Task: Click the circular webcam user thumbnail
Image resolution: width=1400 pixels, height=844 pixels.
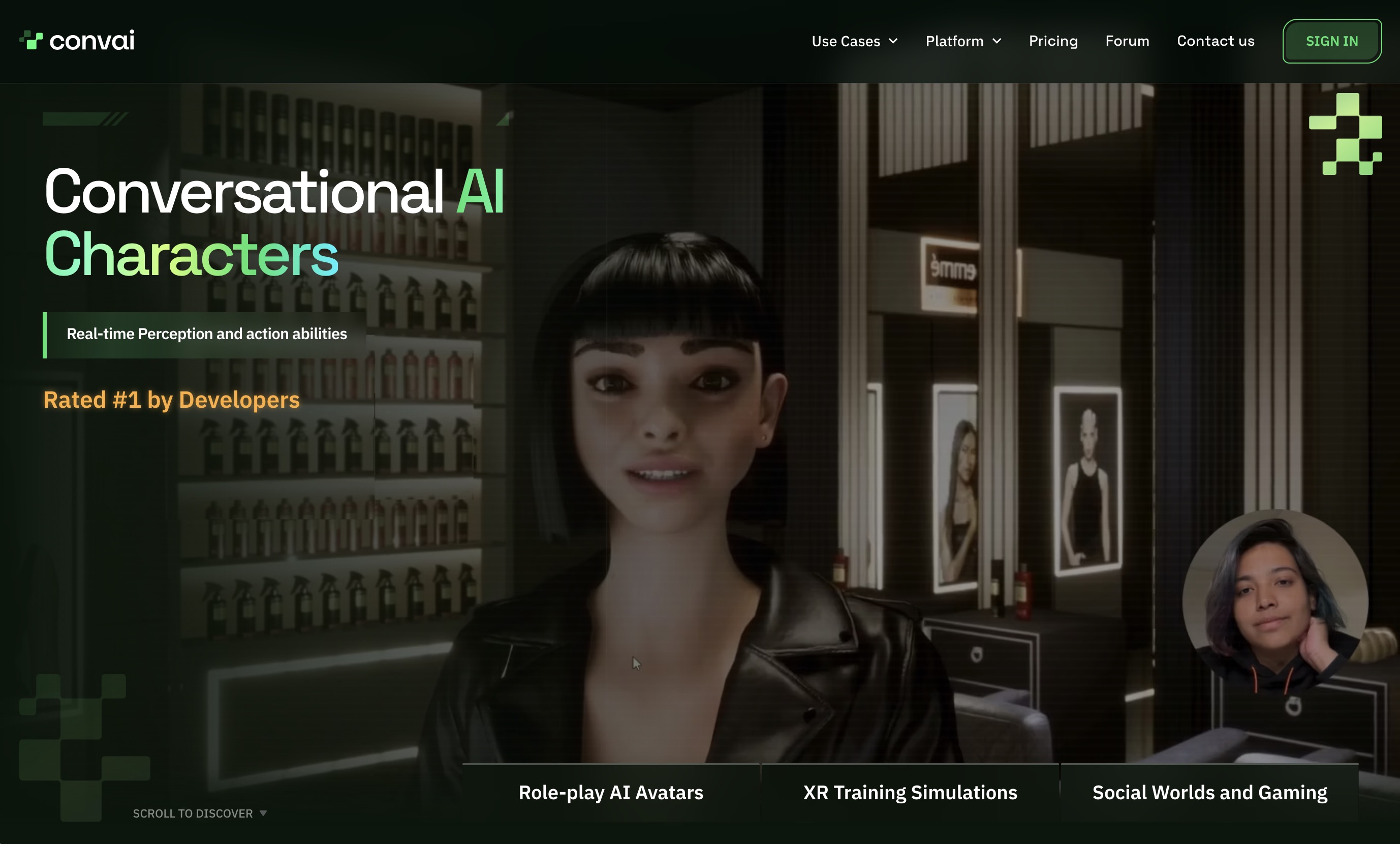Action: (1274, 601)
